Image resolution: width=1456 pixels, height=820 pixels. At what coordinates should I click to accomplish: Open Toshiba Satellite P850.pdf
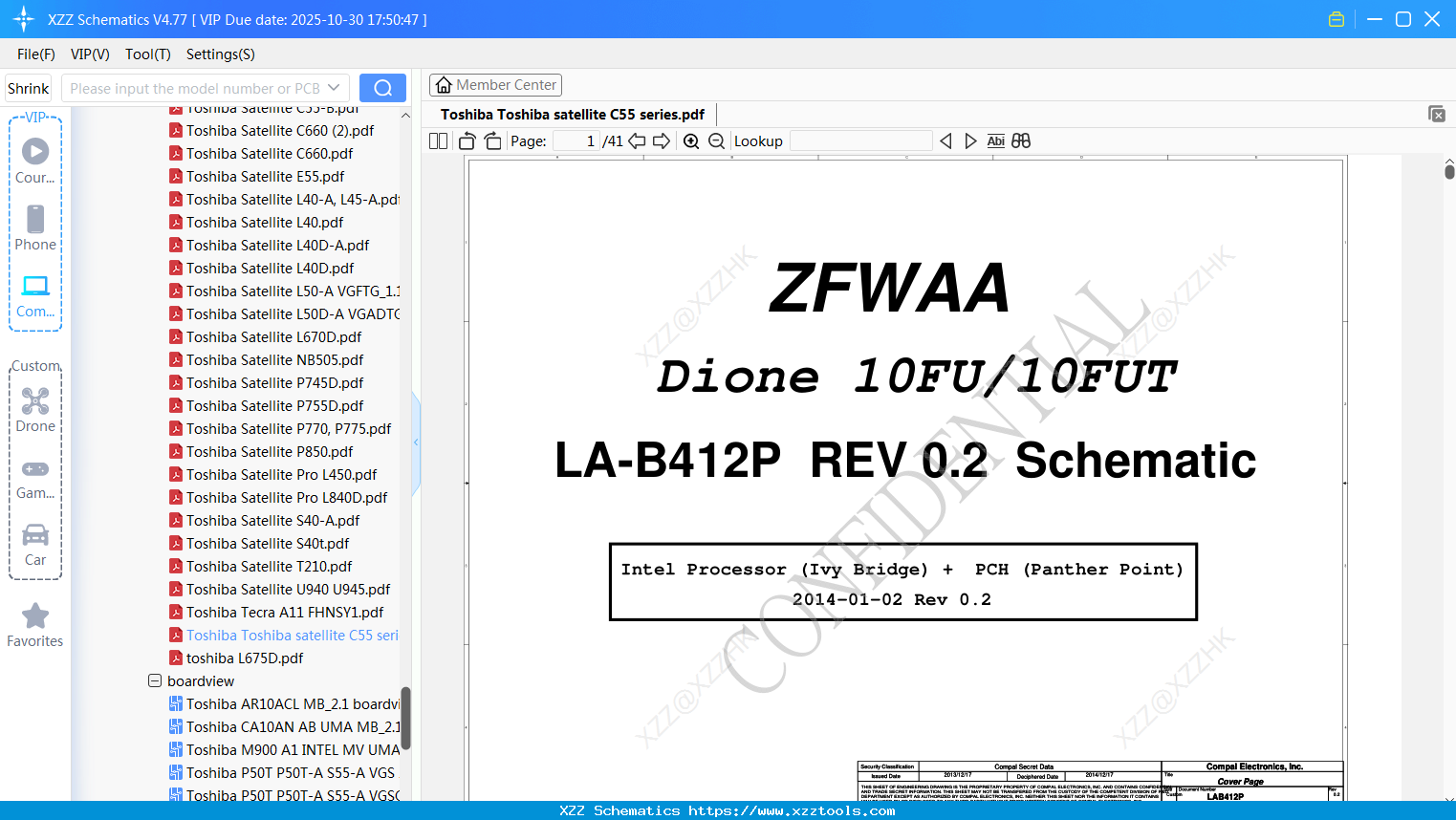pos(261,452)
